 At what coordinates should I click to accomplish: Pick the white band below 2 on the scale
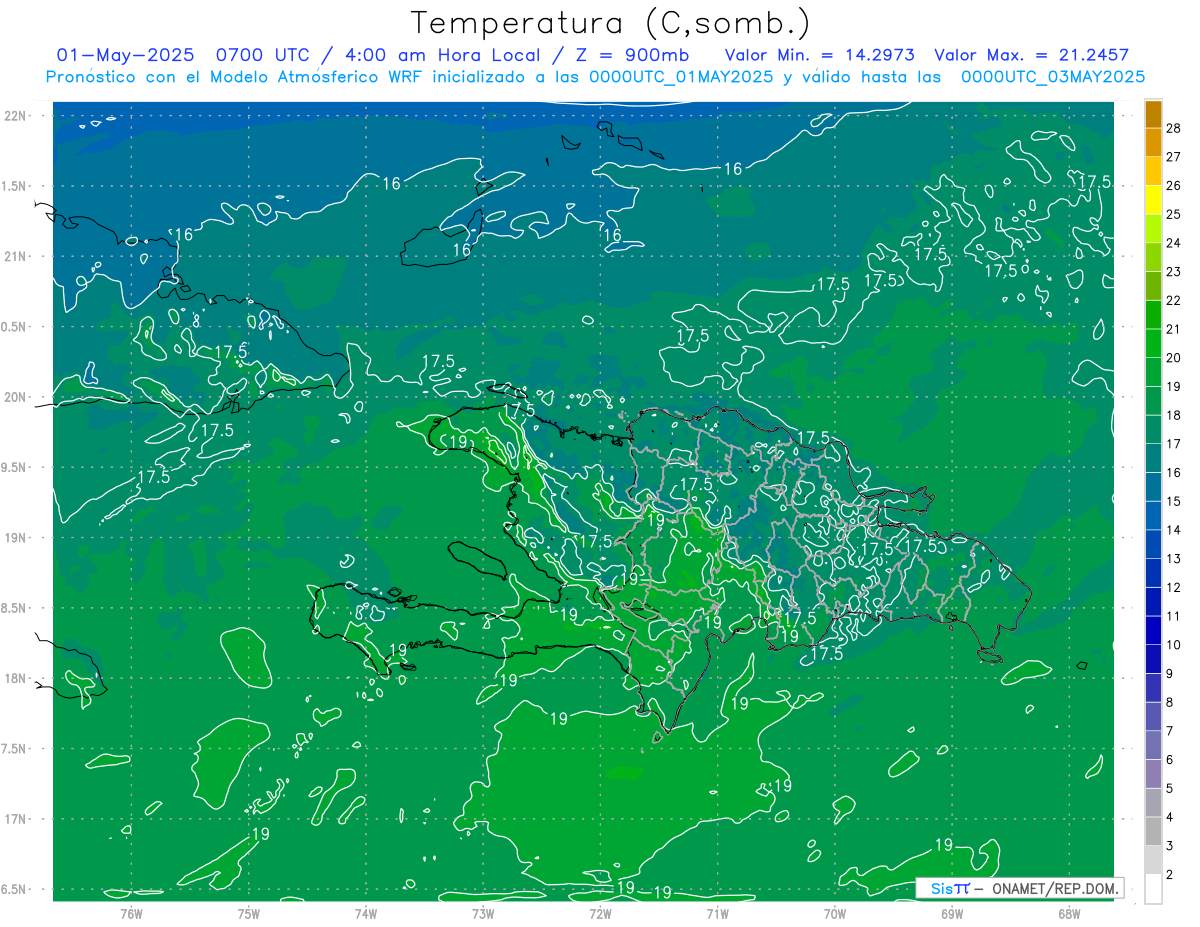pyautogui.click(x=1153, y=888)
